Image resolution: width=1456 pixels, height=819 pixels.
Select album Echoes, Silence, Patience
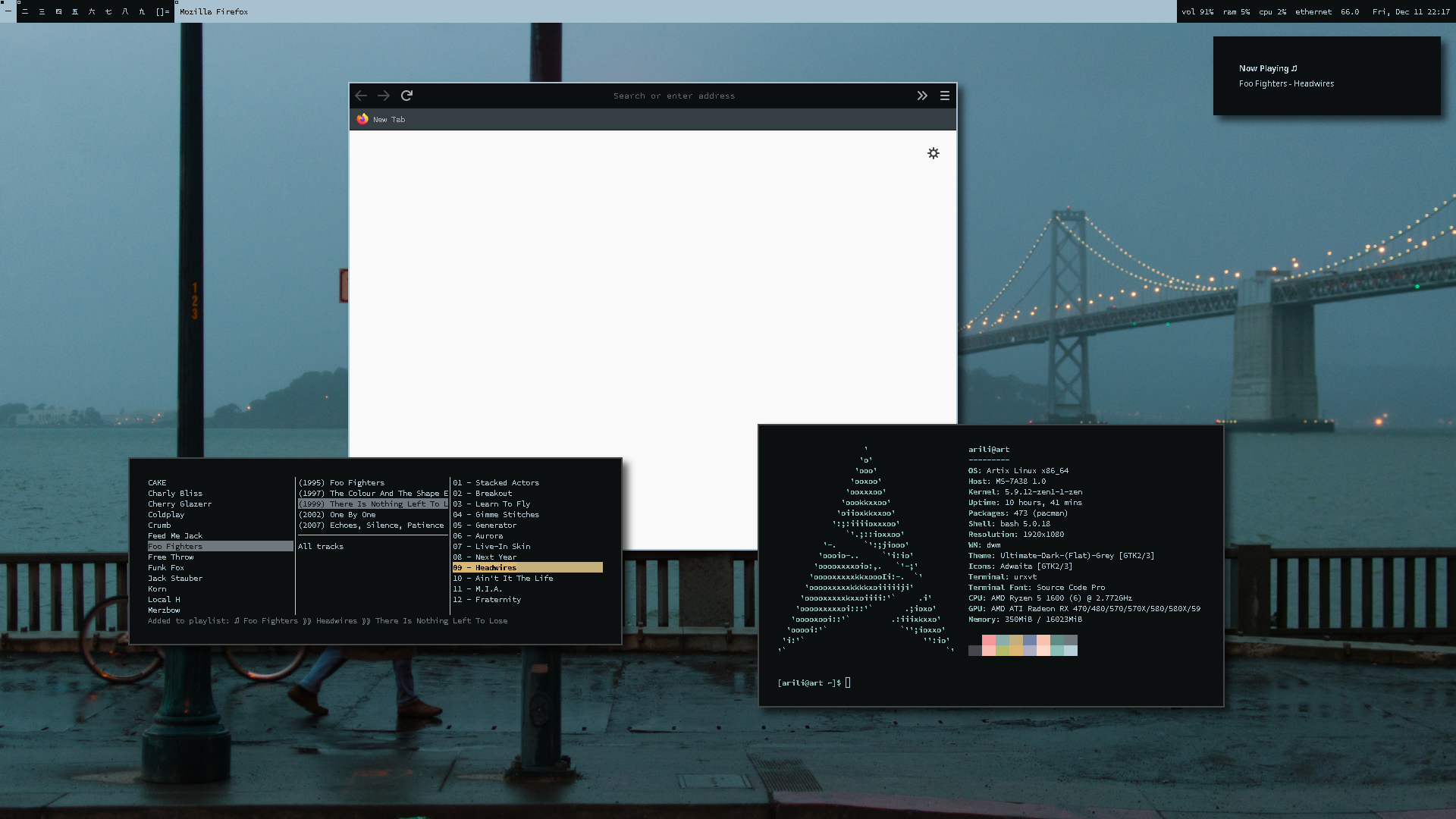click(371, 526)
